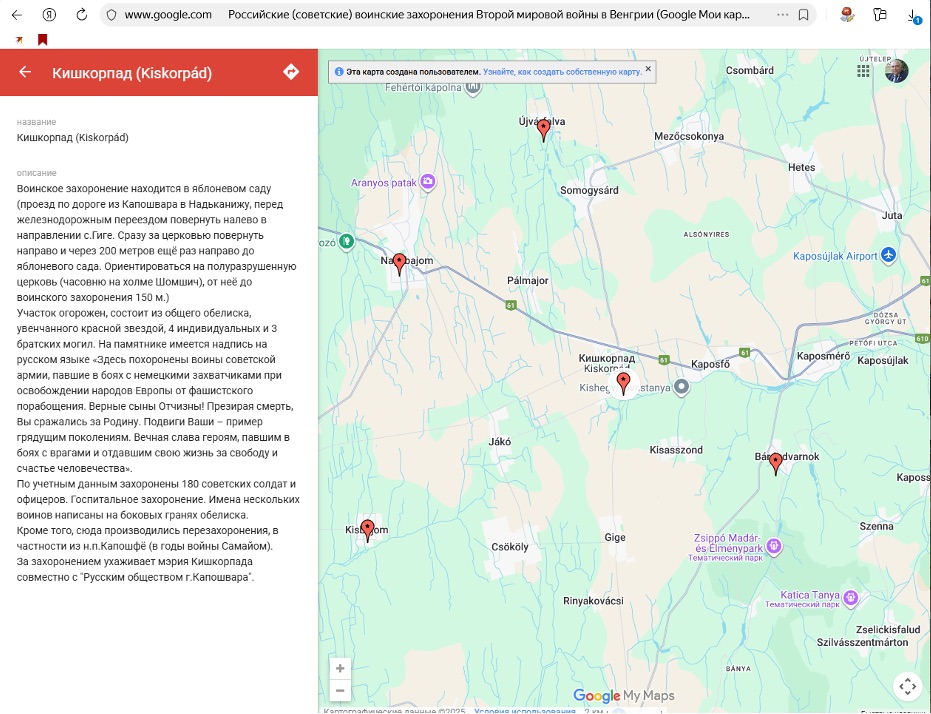Viewport: 931px width, 714px height.
Task: Select the red pin at Újvárfalva
Action: click(544, 129)
